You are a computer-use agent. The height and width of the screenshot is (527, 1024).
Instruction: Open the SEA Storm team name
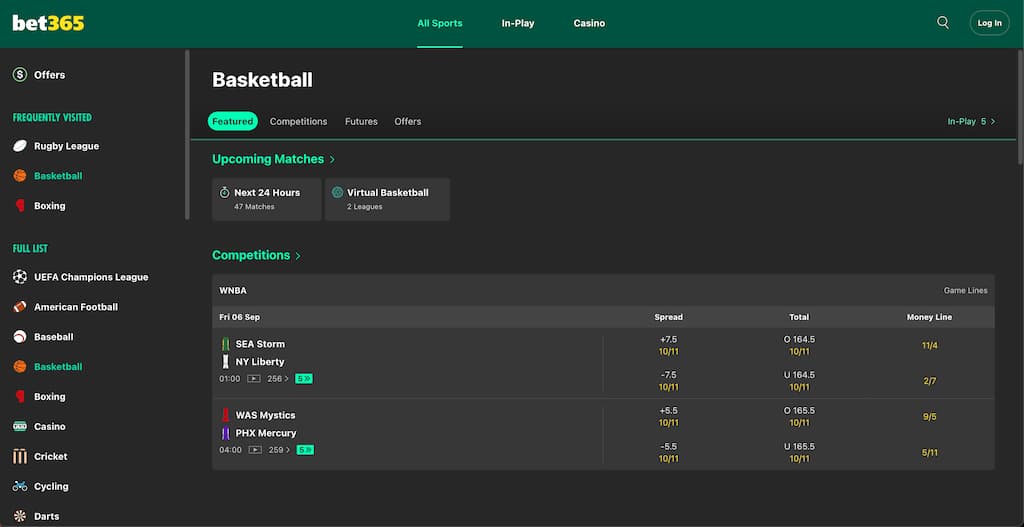[x=260, y=344]
